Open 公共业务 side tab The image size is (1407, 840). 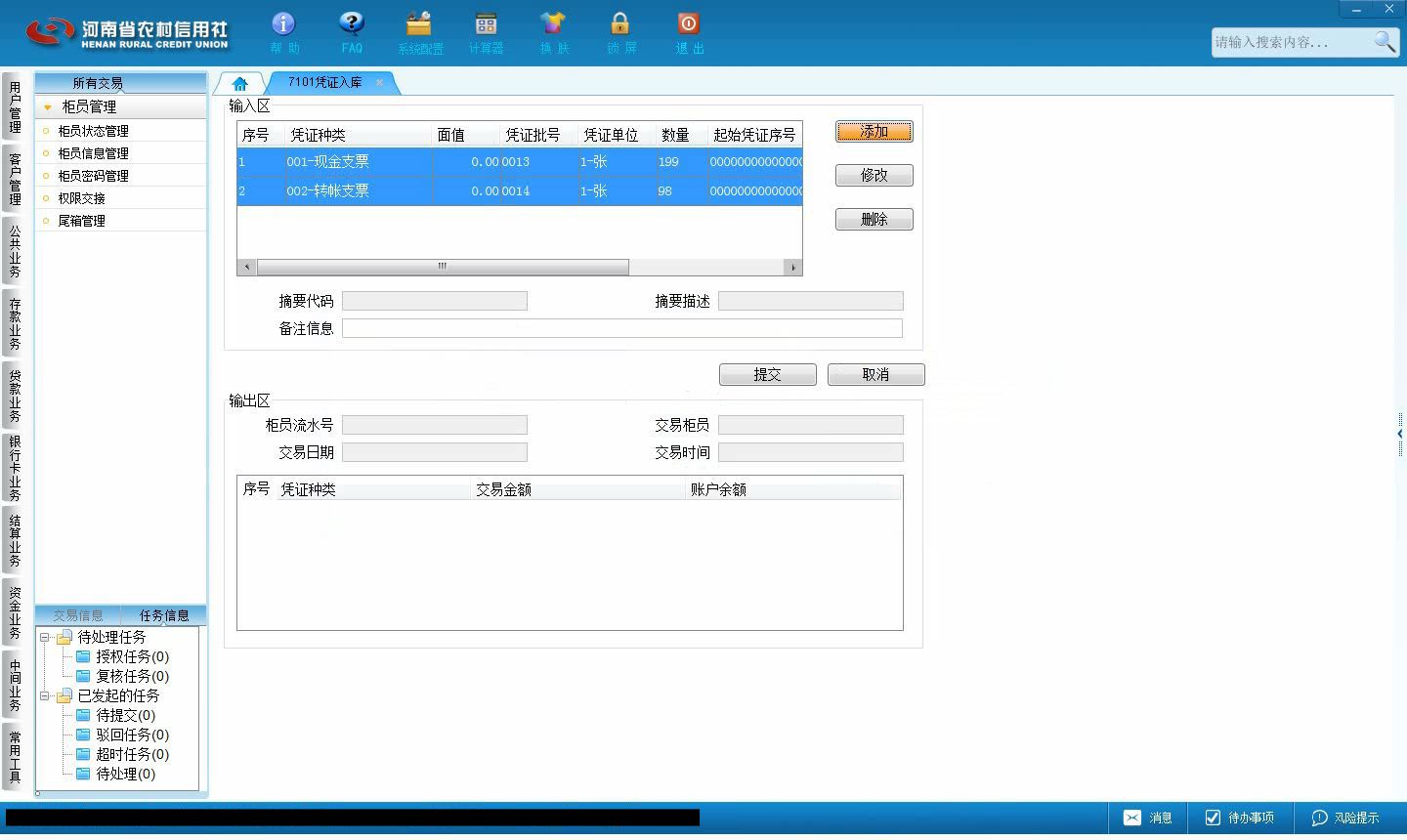tap(14, 251)
